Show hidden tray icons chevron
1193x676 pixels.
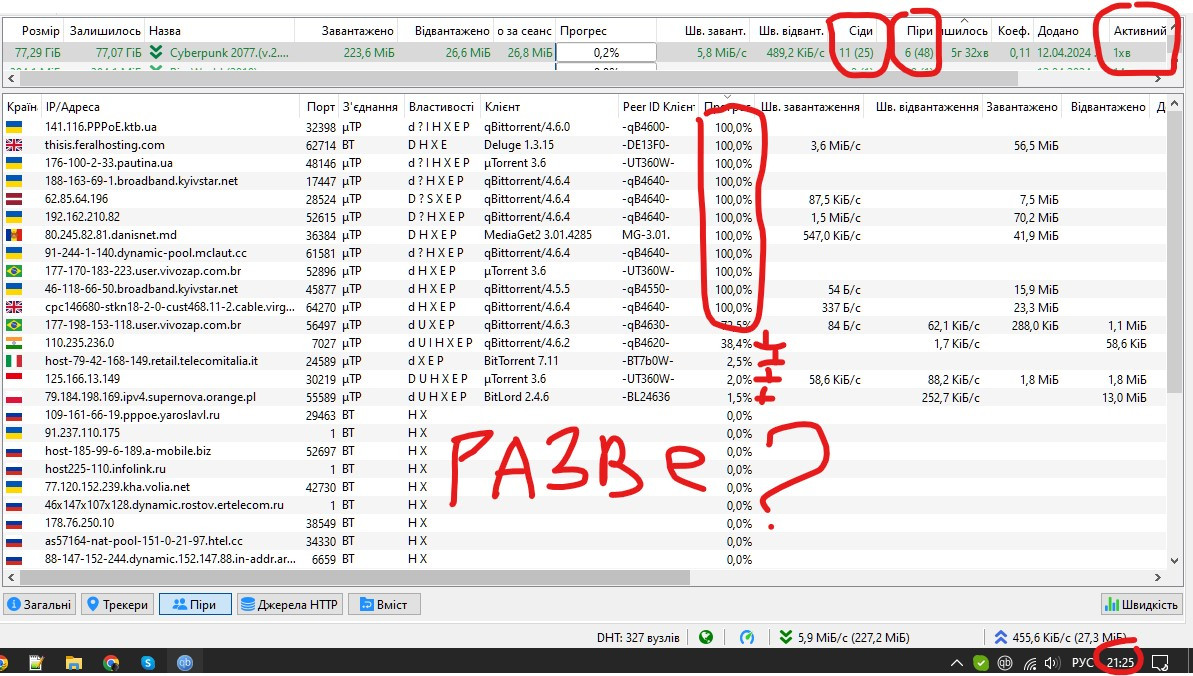coord(957,662)
